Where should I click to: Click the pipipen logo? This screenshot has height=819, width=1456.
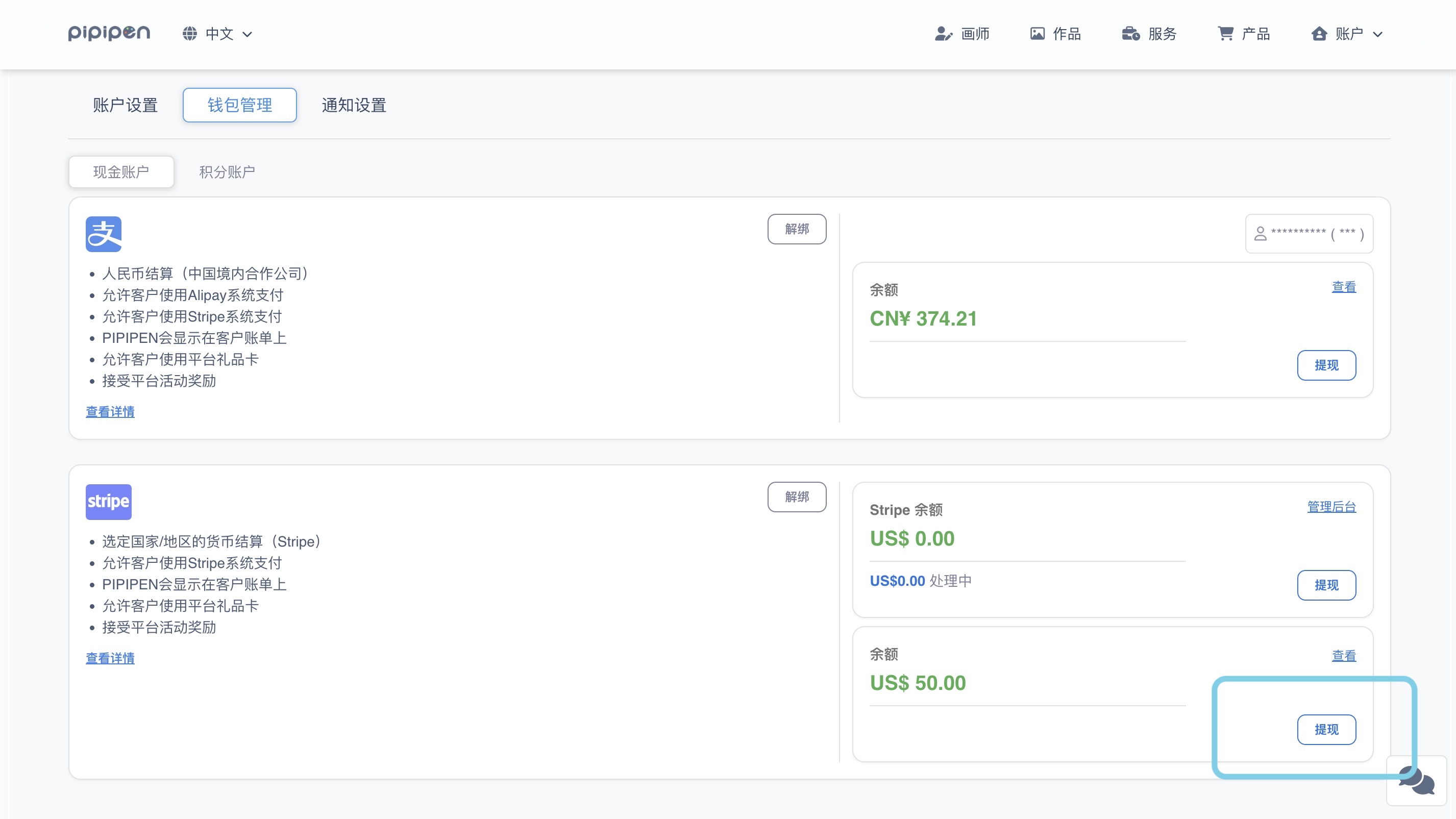[x=109, y=33]
